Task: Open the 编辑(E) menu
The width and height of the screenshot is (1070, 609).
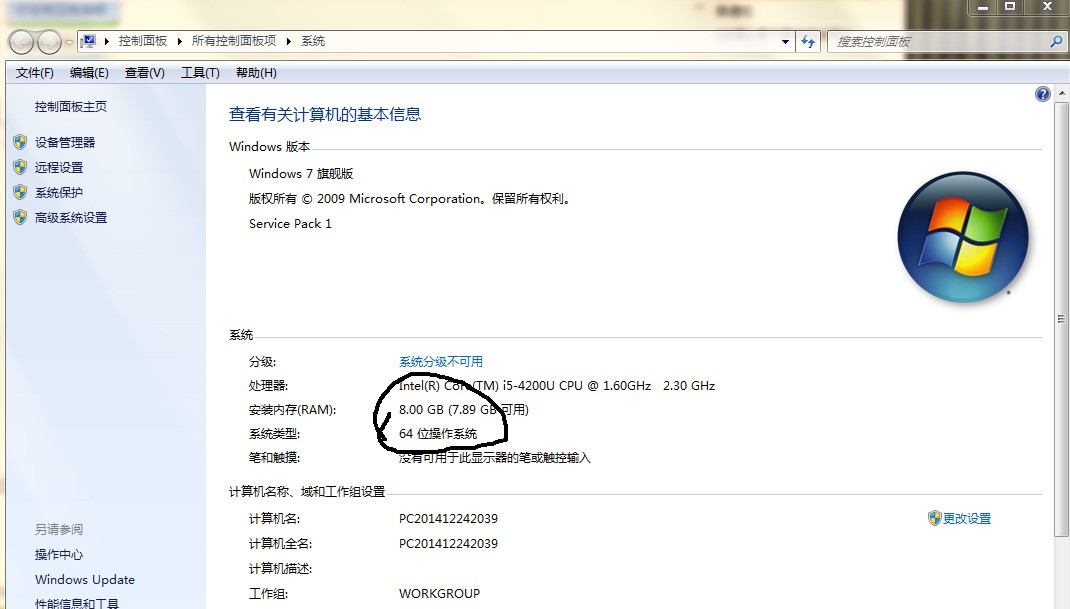Action: [x=89, y=72]
